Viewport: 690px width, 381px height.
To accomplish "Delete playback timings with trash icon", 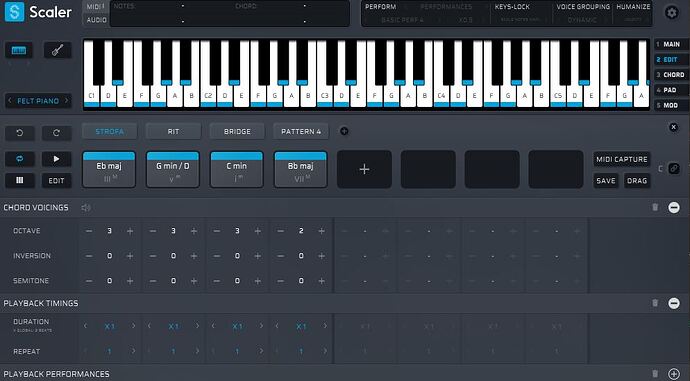I will pos(655,303).
